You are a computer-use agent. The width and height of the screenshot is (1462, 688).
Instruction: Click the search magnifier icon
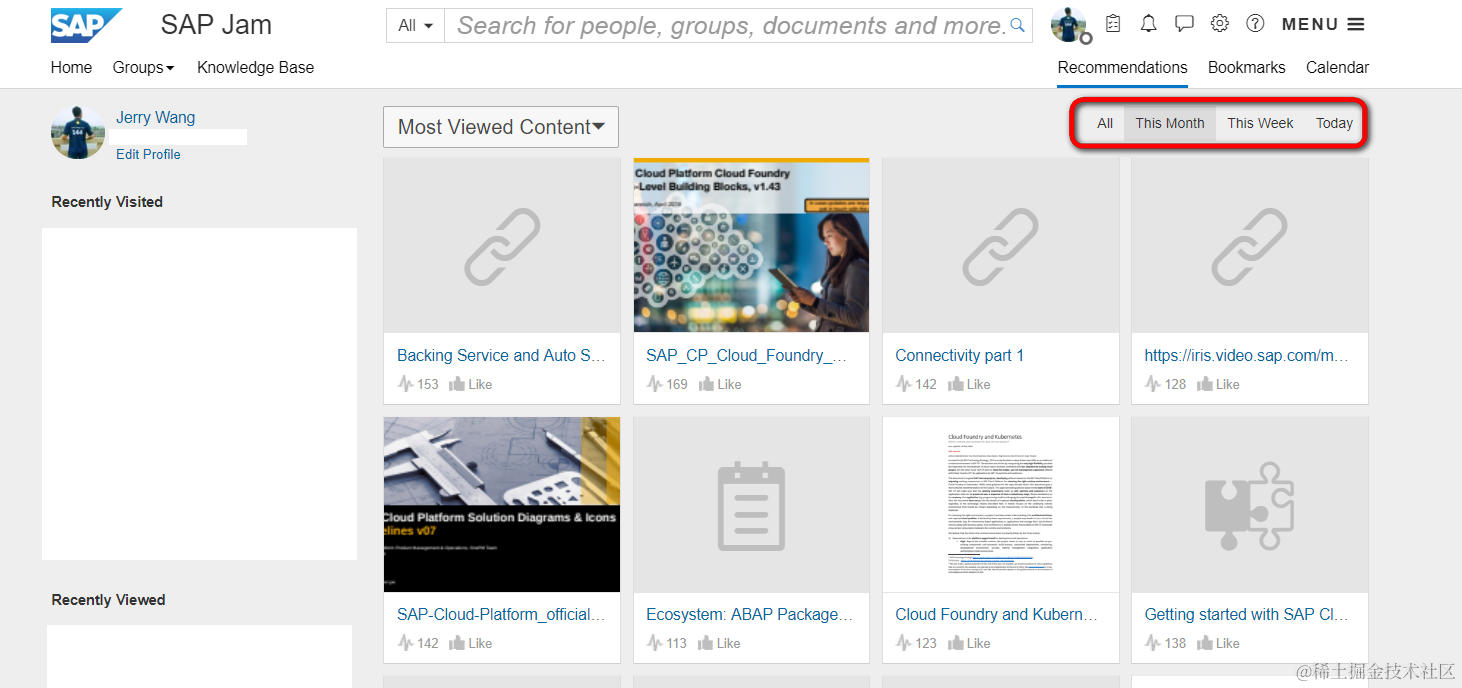point(1018,25)
